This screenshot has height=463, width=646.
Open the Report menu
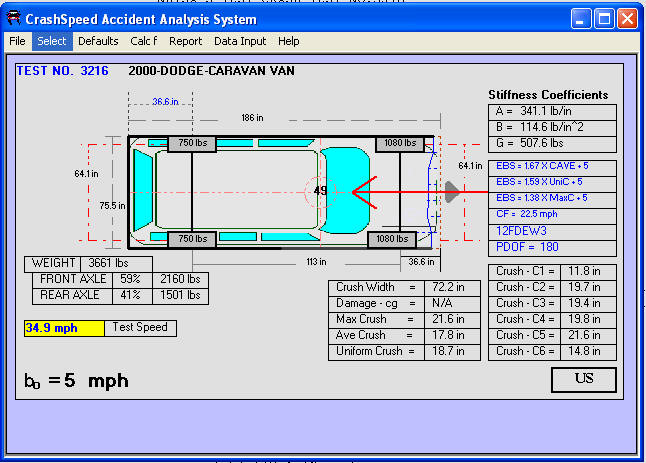pyautogui.click(x=185, y=41)
